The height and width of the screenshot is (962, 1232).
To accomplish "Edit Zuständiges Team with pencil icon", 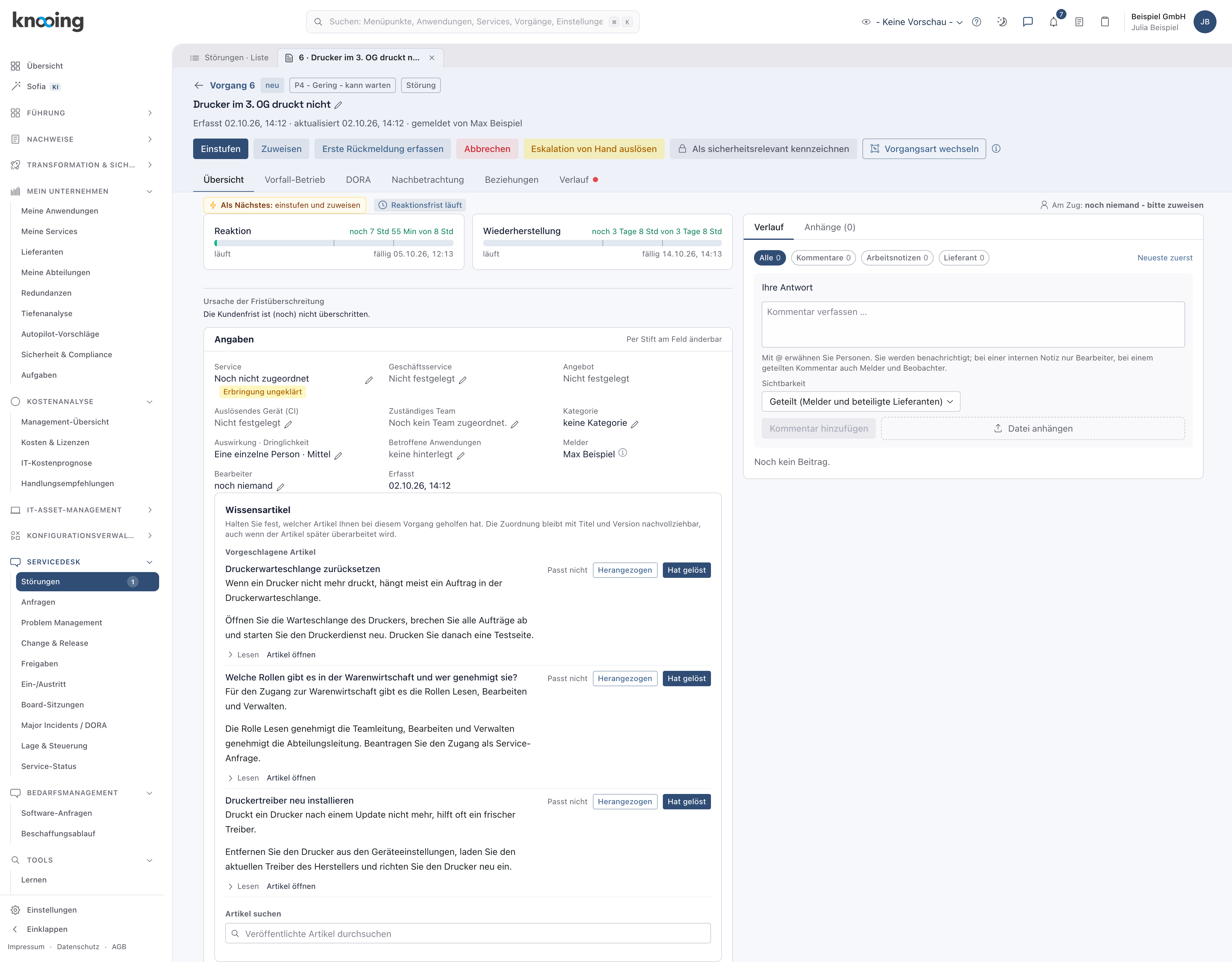I will (x=515, y=424).
